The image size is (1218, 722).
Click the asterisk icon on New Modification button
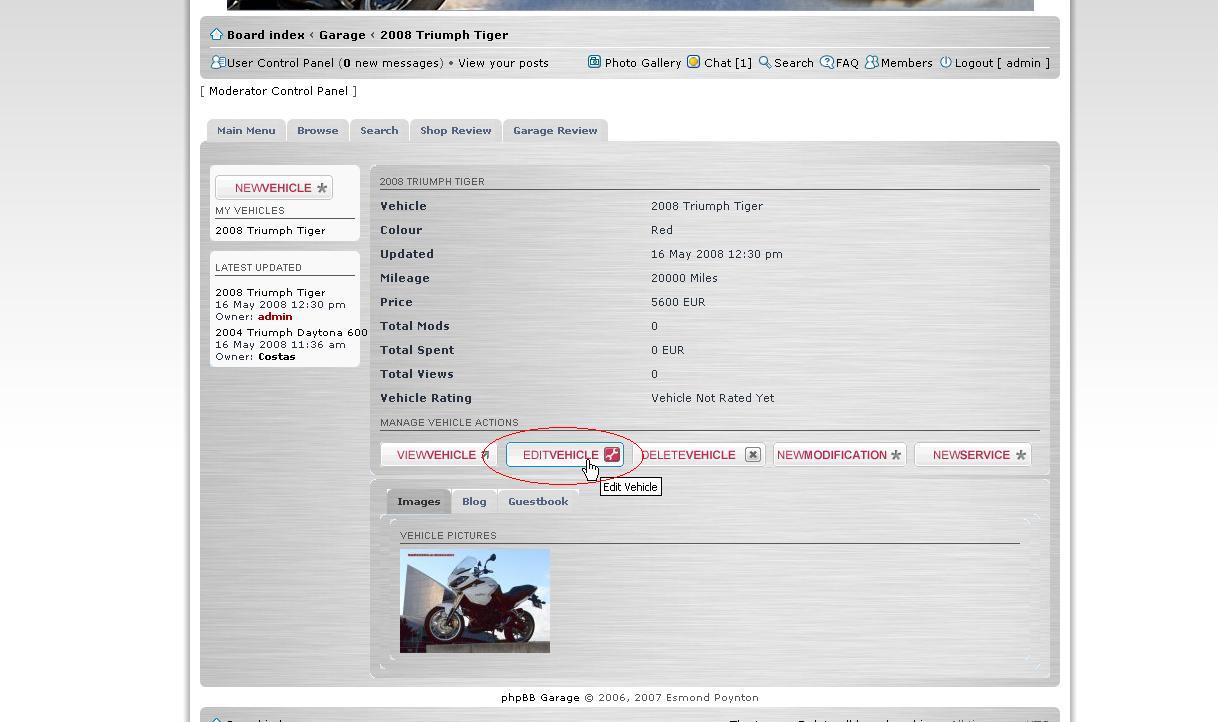(x=896, y=455)
